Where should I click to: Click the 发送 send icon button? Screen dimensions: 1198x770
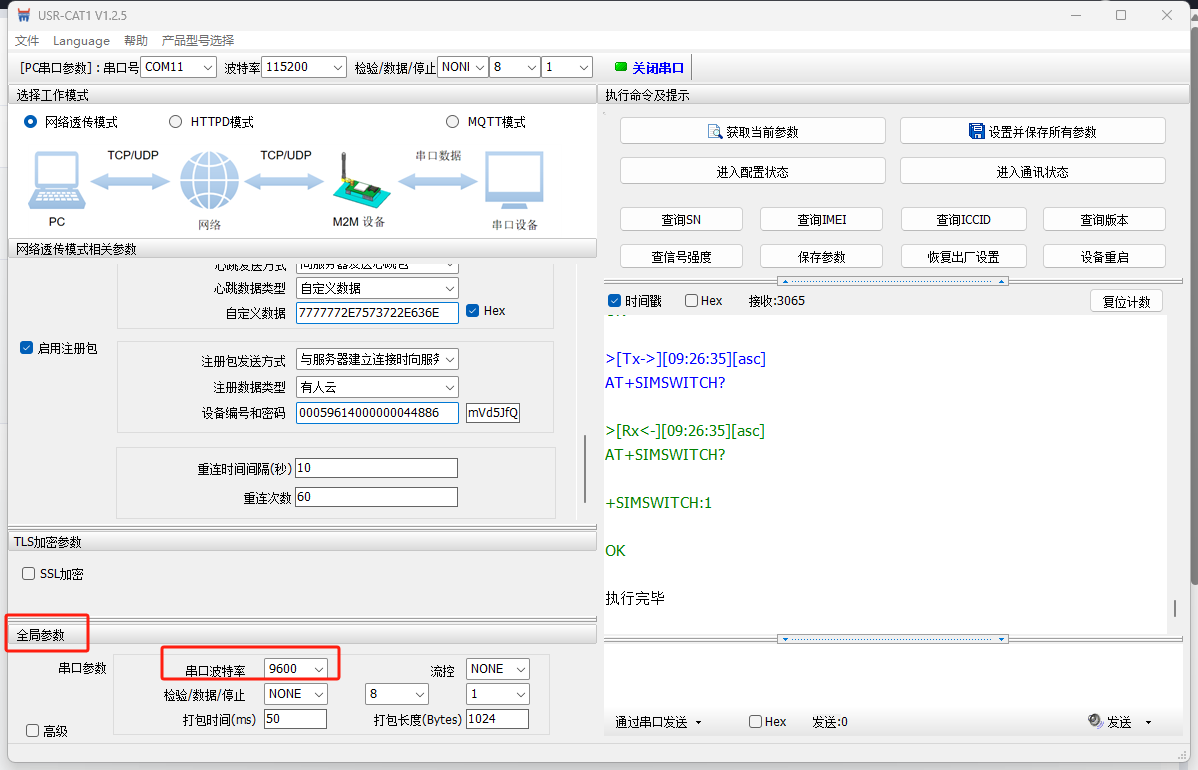[1110, 722]
